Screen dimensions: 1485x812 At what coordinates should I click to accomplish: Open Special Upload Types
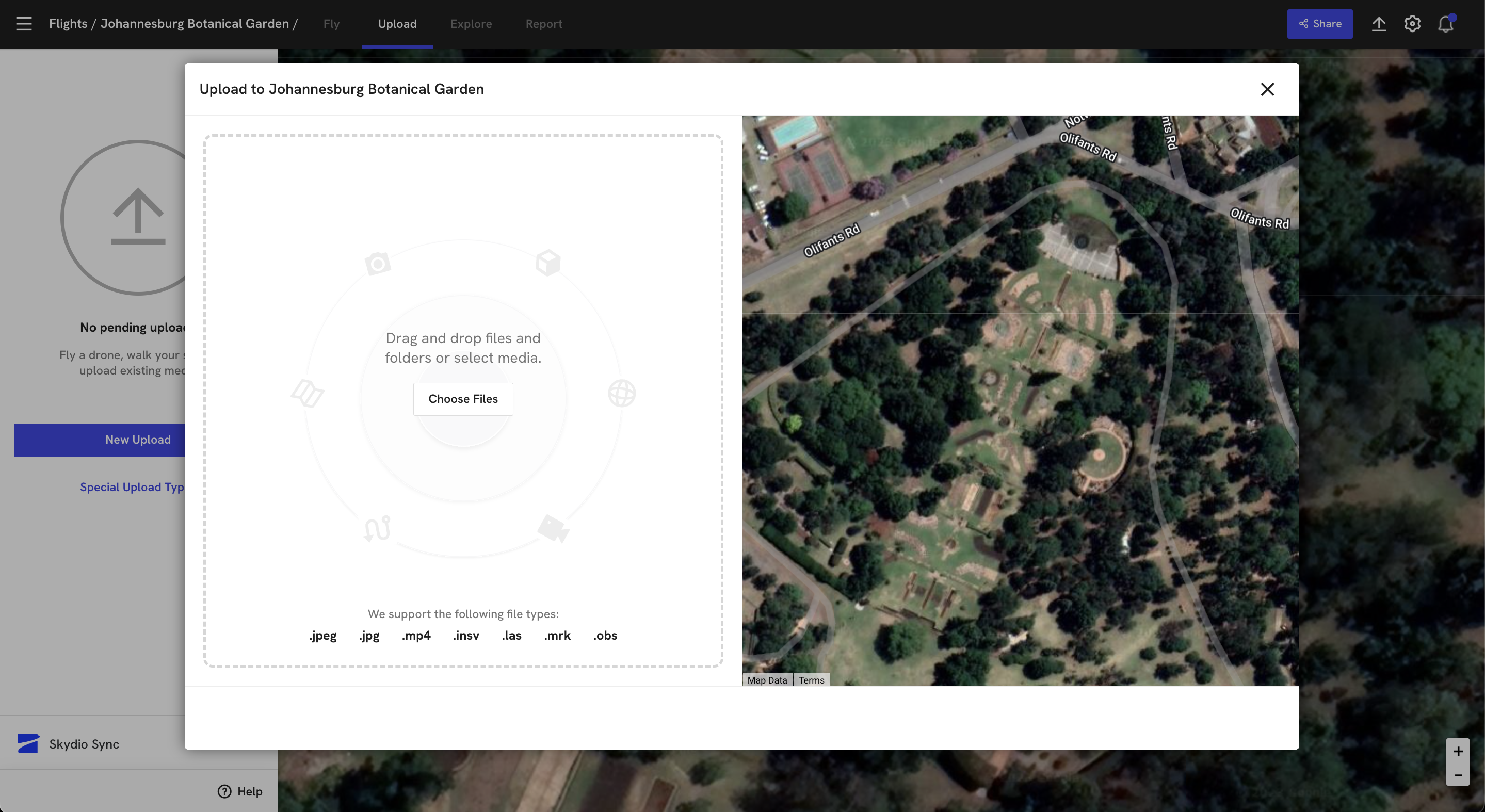click(x=132, y=487)
